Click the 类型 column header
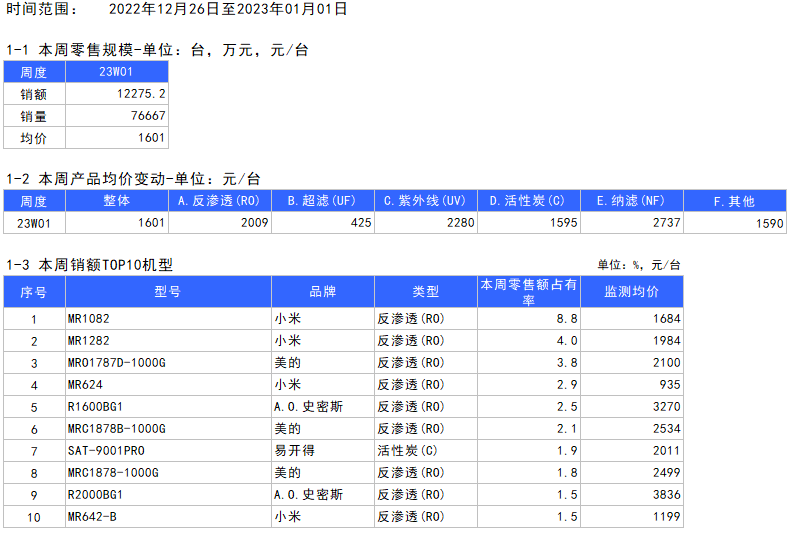793x533 pixels. click(425, 291)
